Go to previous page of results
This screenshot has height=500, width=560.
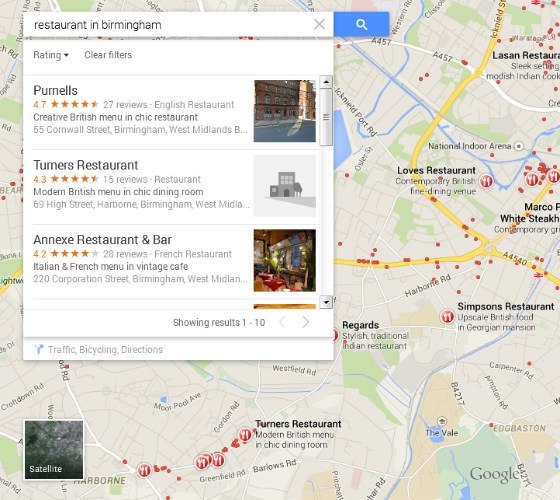click(282, 322)
